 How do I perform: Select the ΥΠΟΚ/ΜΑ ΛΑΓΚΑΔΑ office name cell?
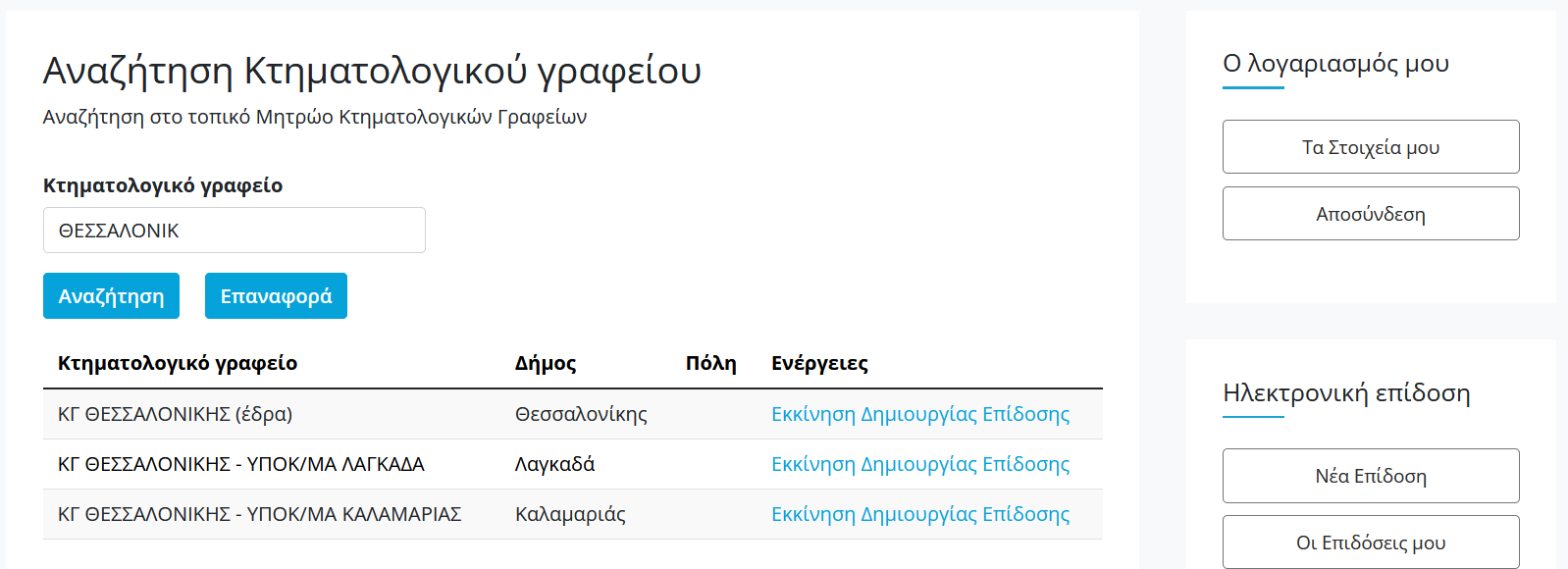coord(241,464)
